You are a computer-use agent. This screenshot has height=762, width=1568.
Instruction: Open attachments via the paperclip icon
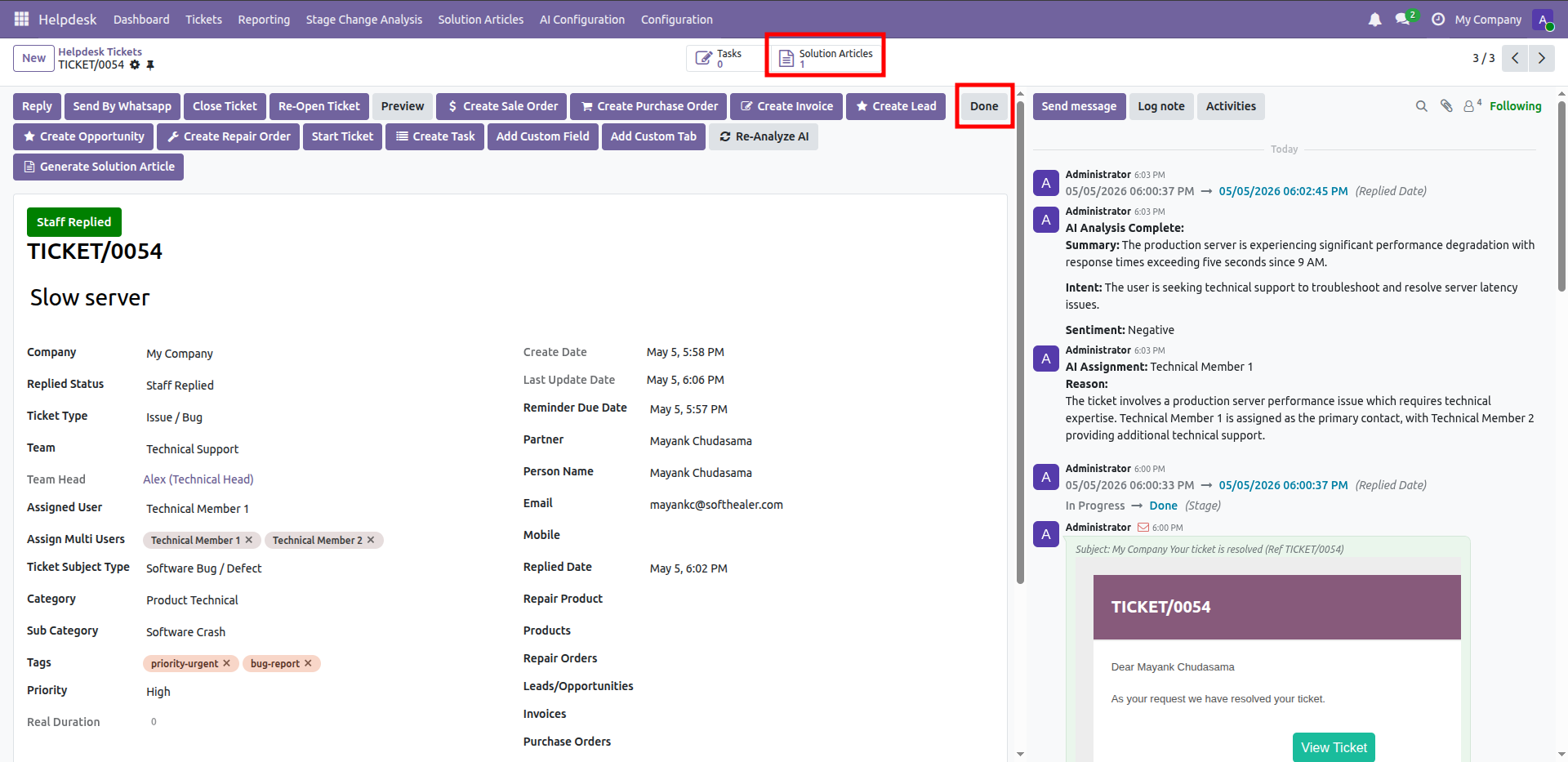[1446, 106]
